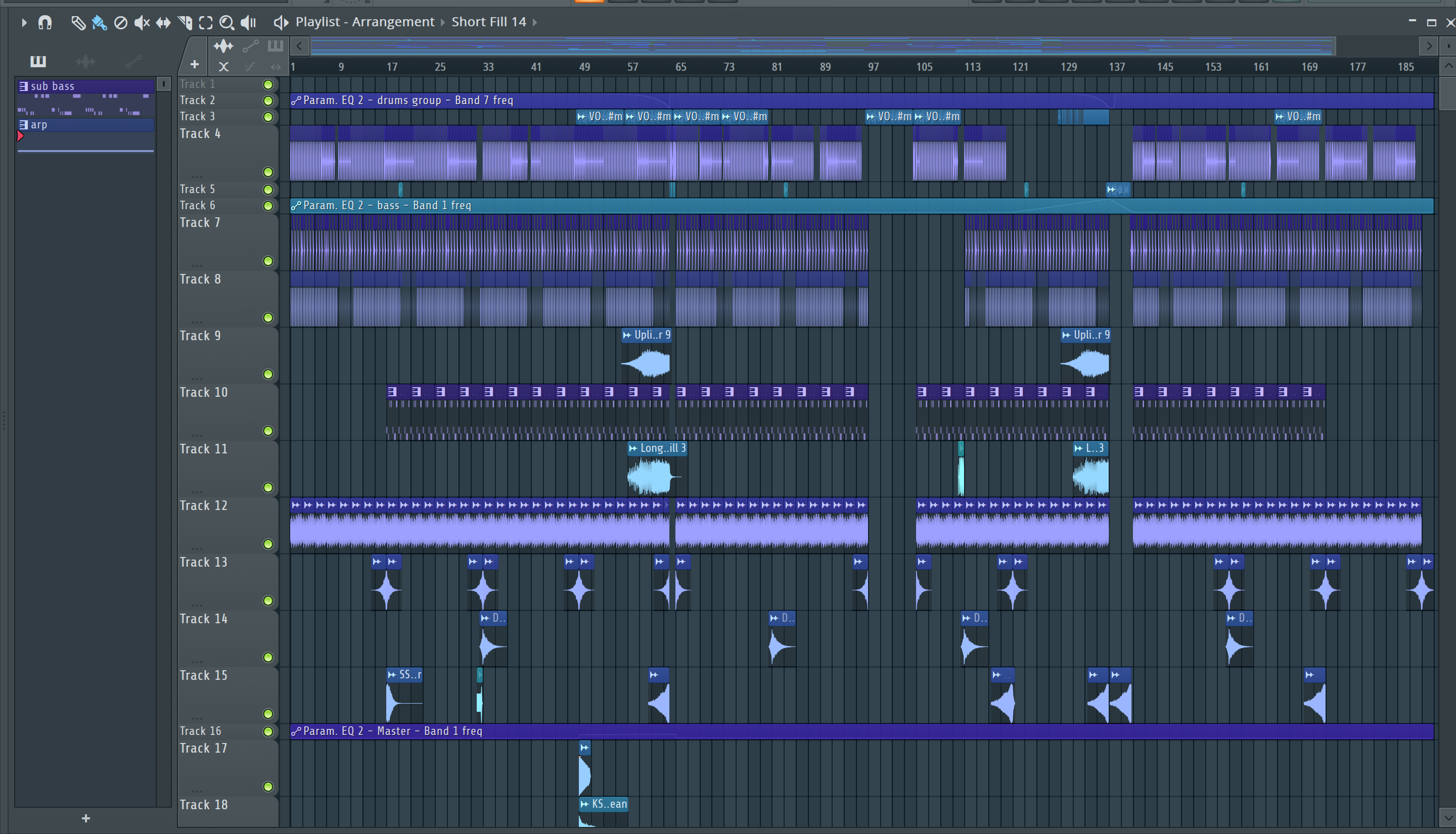Select the arp pattern
The height and width of the screenshot is (834, 1456).
click(85, 124)
